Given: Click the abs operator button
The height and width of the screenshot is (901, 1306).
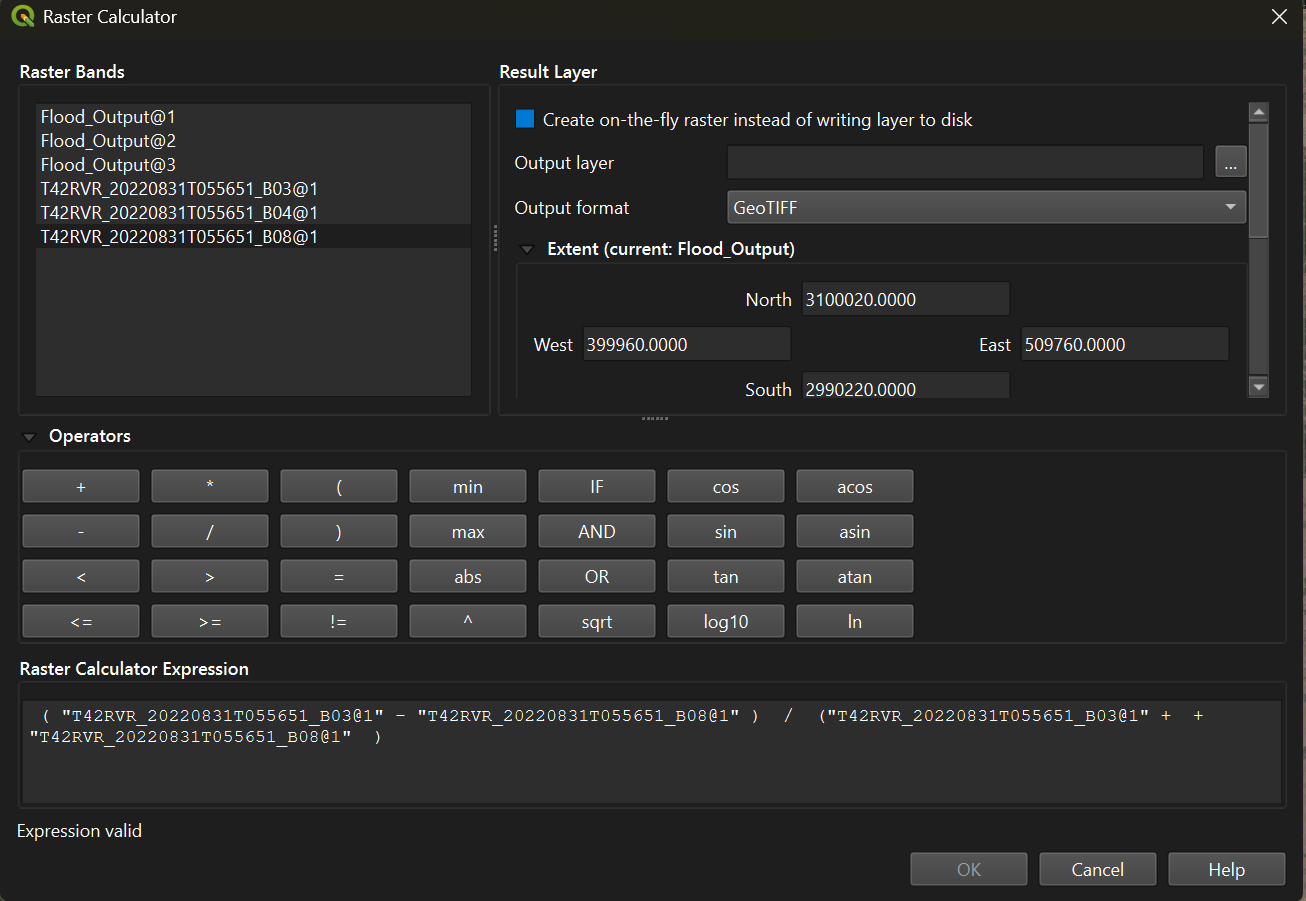Looking at the screenshot, I should [468, 577].
